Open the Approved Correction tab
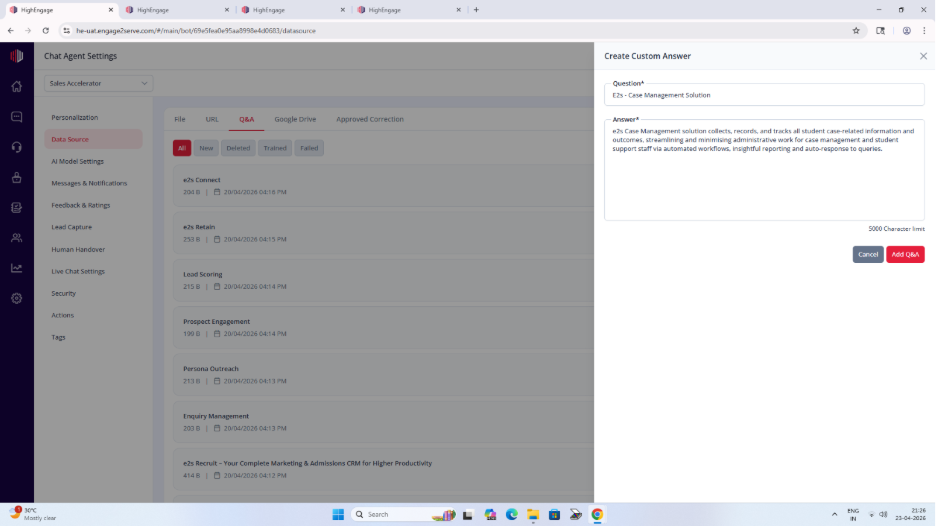The width and height of the screenshot is (936, 526). (x=370, y=119)
